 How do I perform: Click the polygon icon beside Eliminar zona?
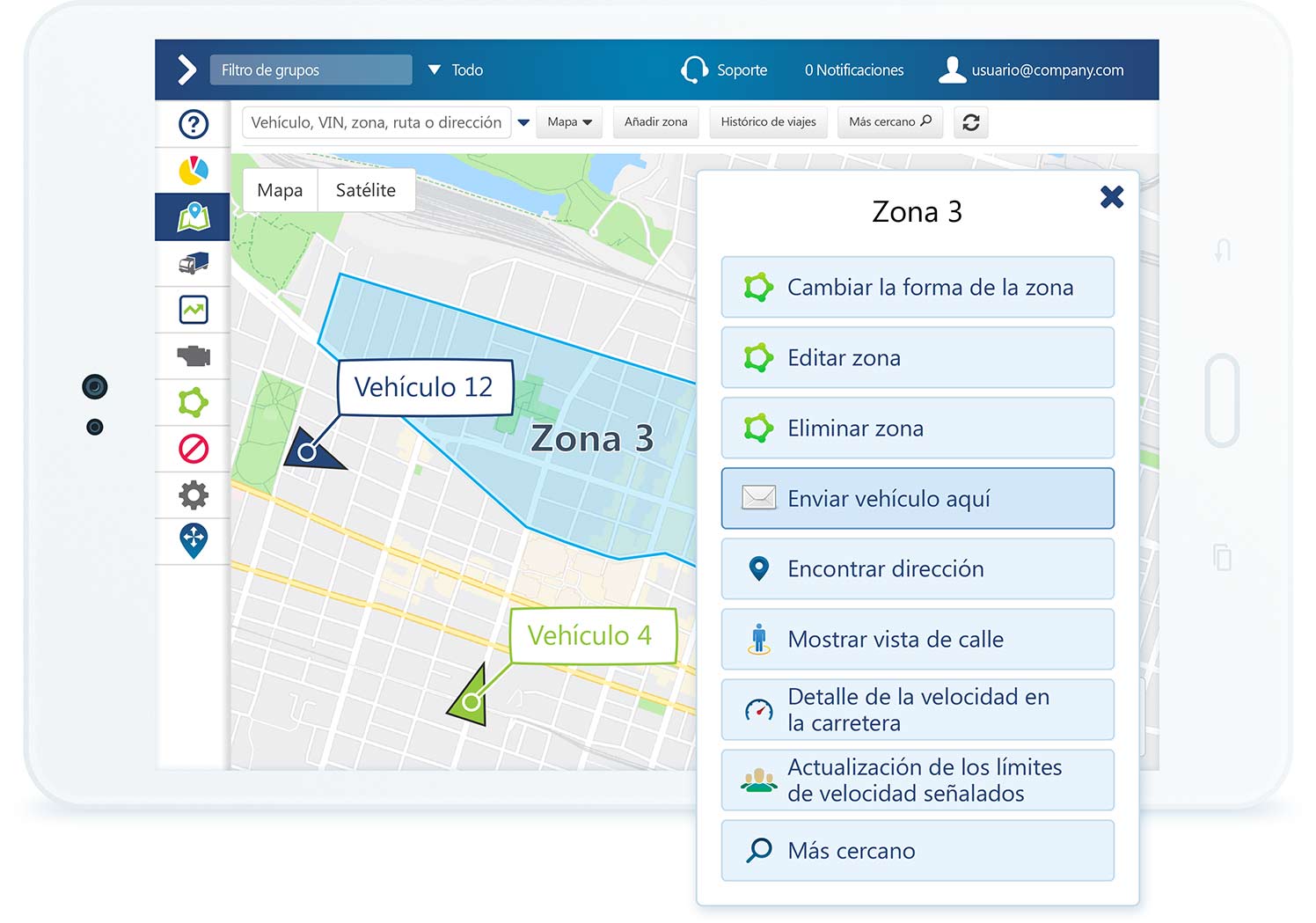(758, 428)
